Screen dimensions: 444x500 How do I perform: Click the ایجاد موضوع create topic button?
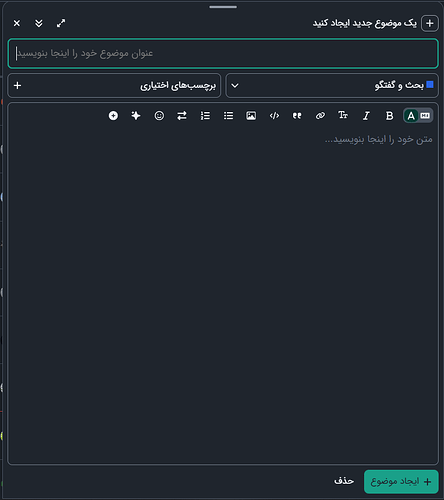401,482
